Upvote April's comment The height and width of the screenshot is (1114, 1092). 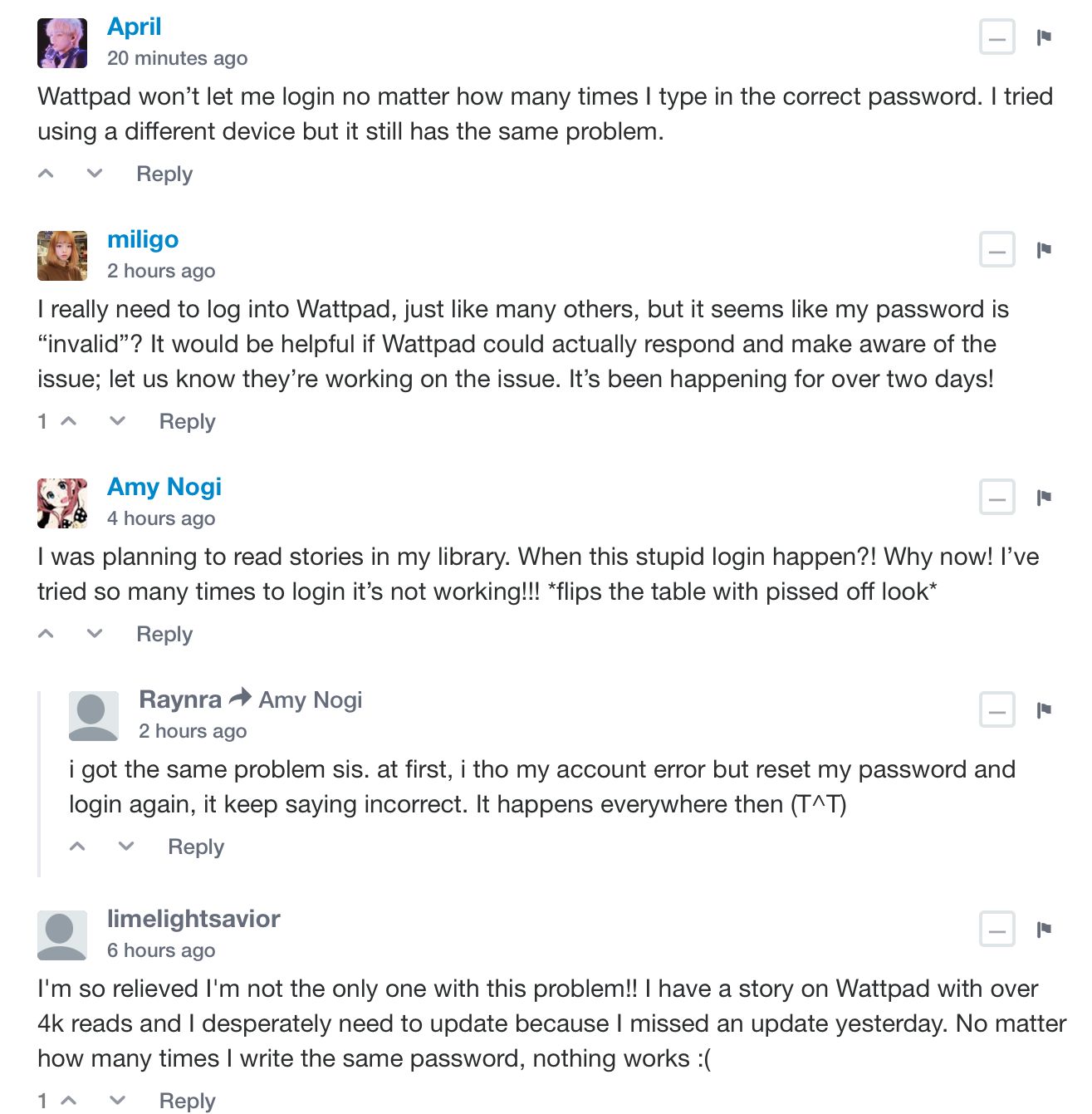(47, 174)
